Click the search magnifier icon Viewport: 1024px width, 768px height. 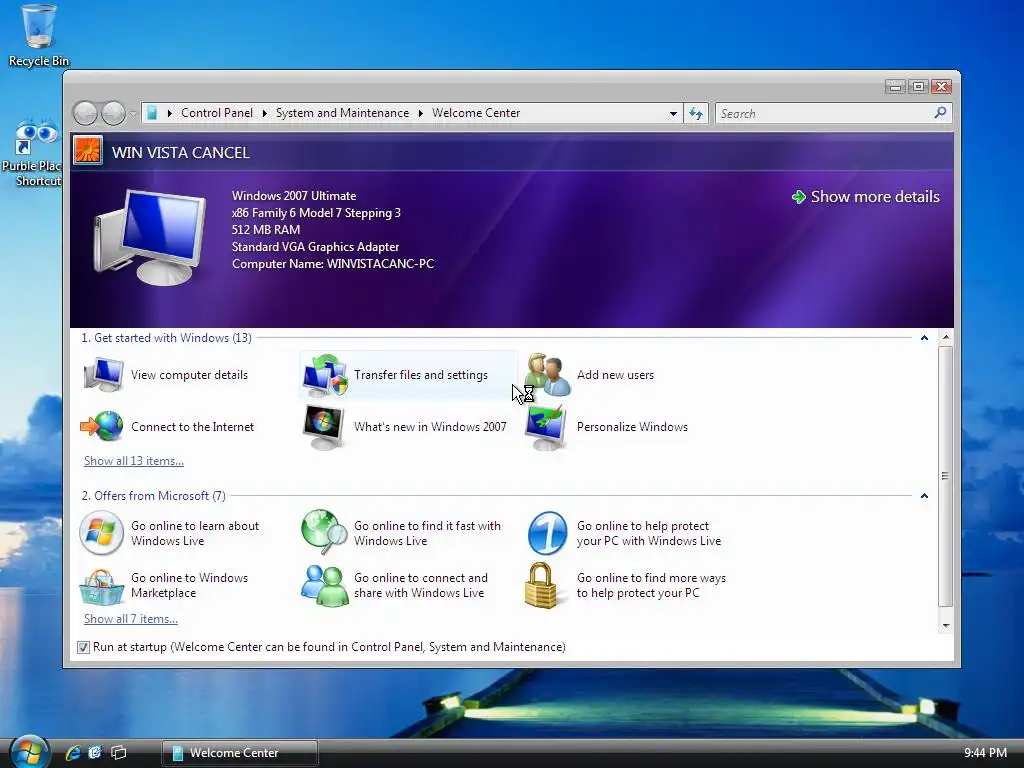[x=940, y=113]
